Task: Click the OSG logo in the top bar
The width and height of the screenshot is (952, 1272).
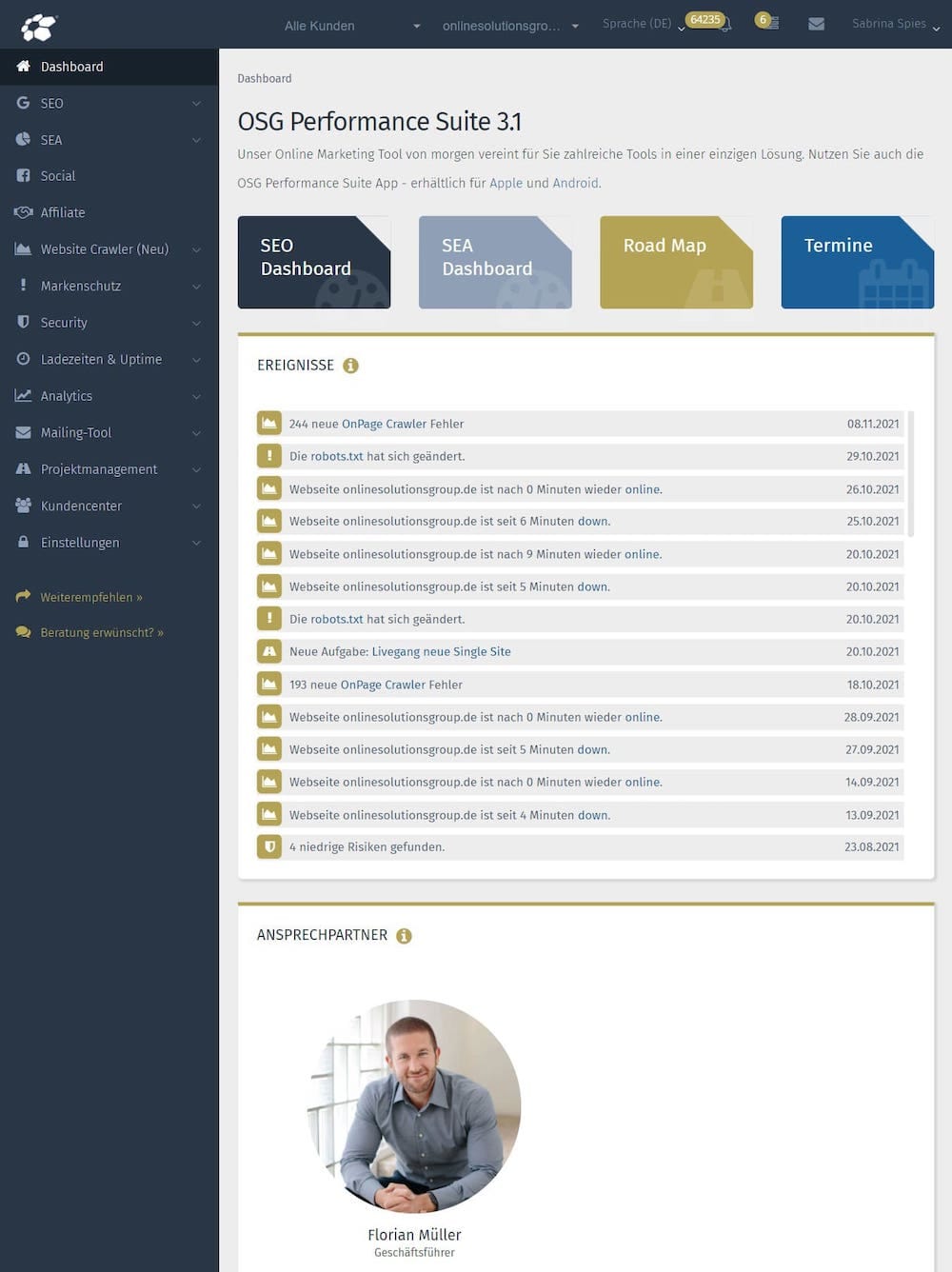Action: click(39, 27)
